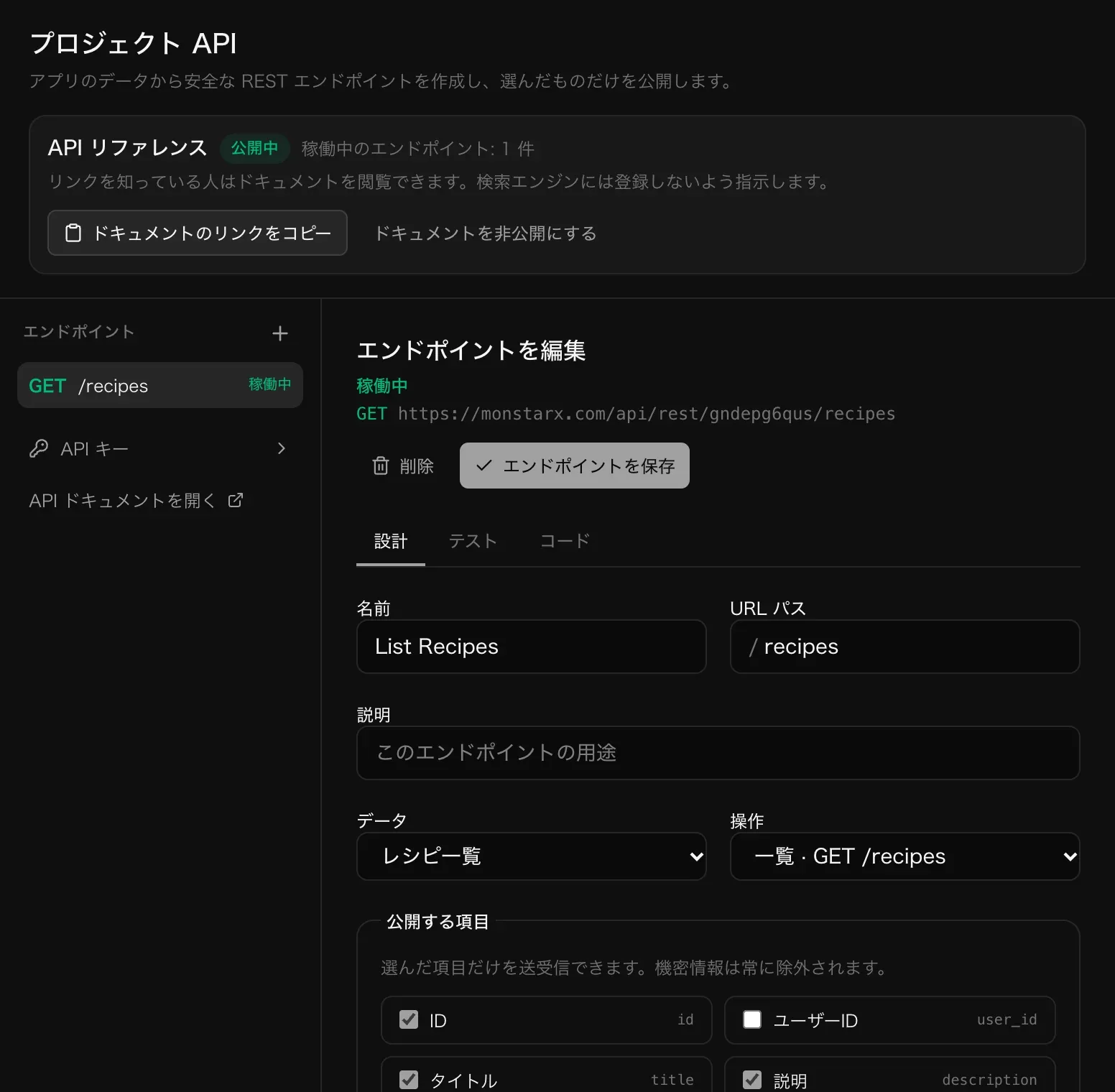This screenshot has width=1115, height=1092.
Task: Click the エンドポイントを保存 button
Action: click(575, 466)
